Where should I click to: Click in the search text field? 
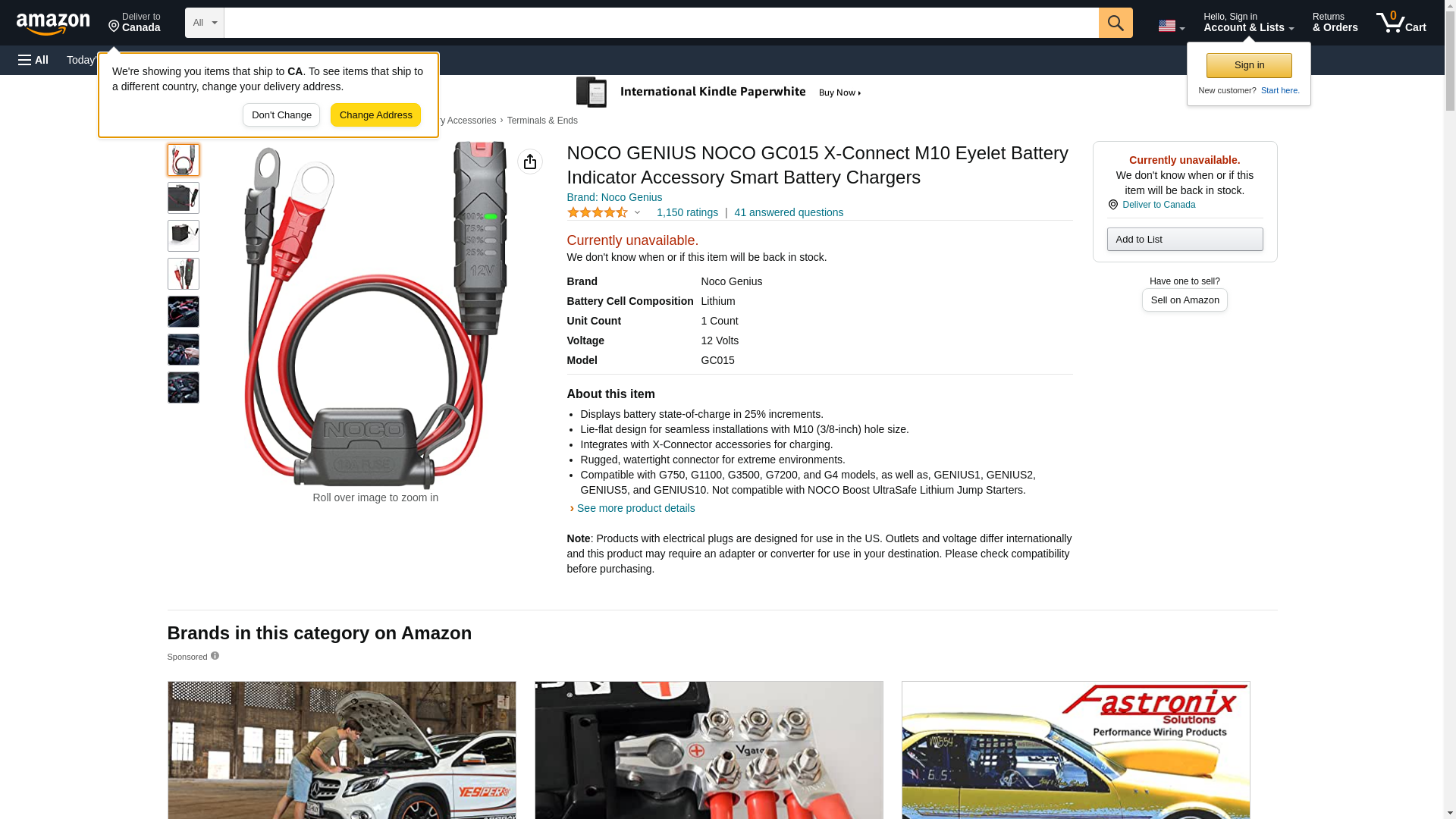coord(660,23)
